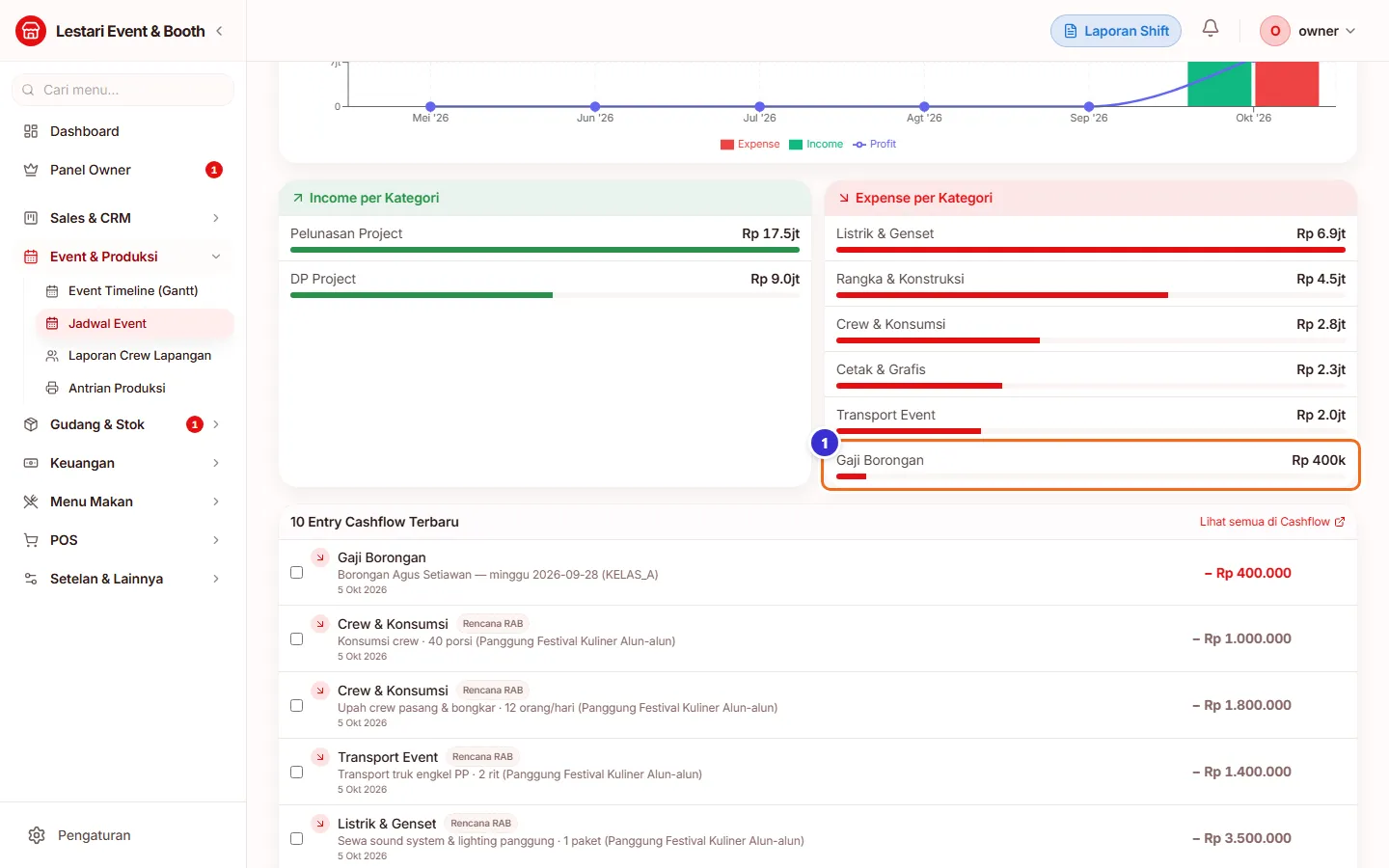
Task: Toggle the Expense legend item
Action: pyautogui.click(x=749, y=145)
